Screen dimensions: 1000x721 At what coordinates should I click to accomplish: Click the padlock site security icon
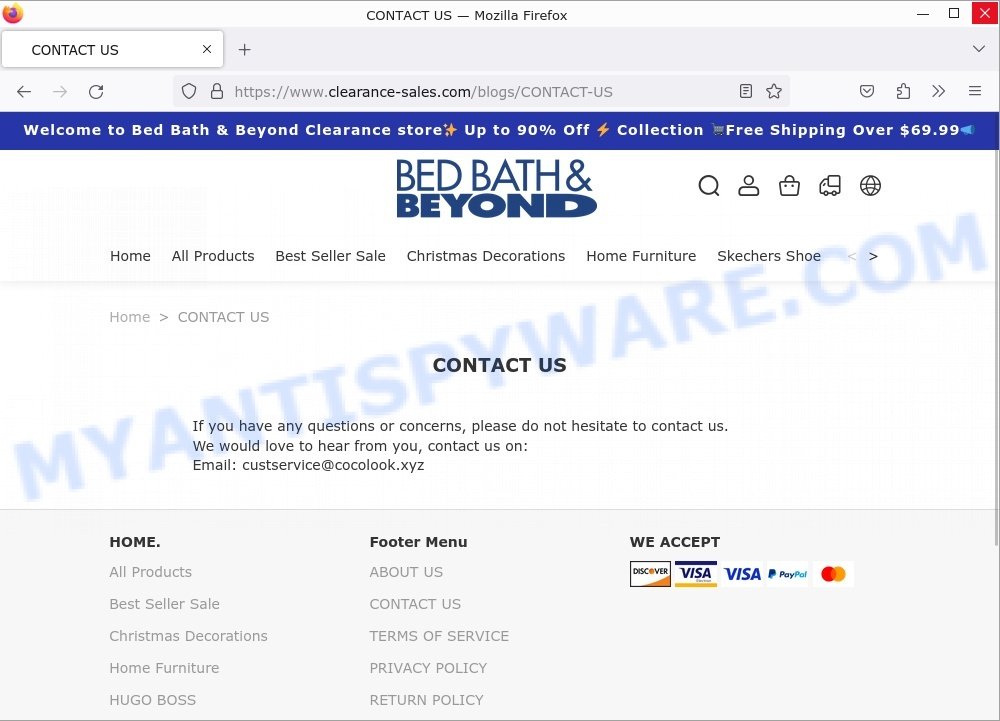[x=217, y=91]
